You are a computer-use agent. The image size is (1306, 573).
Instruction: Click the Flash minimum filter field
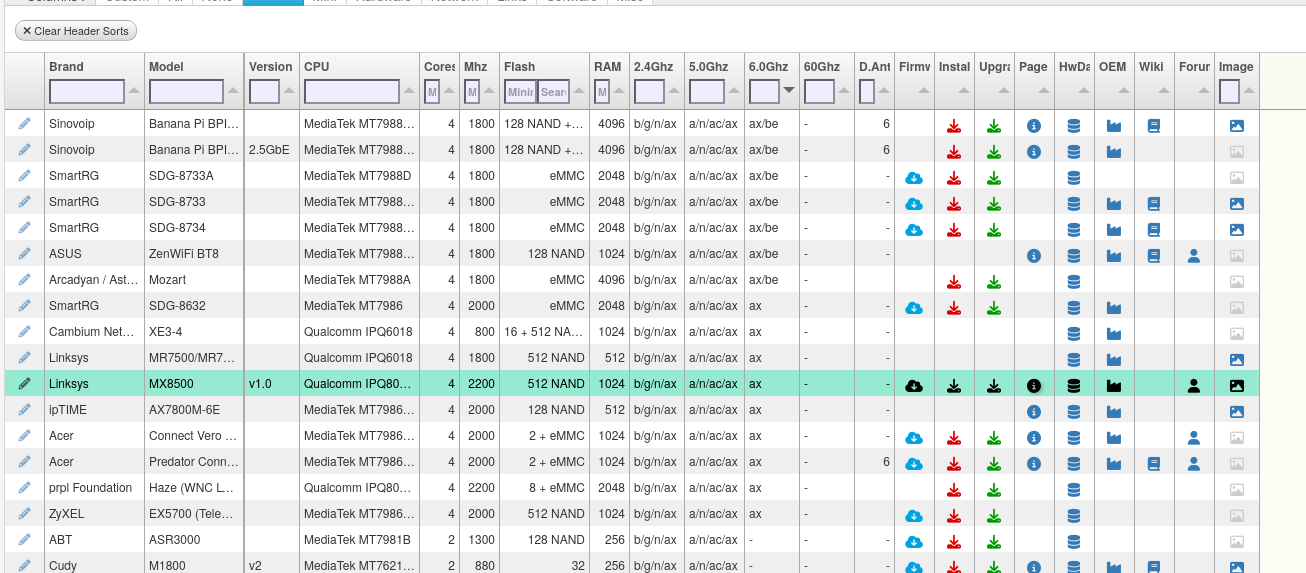[519, 92]
